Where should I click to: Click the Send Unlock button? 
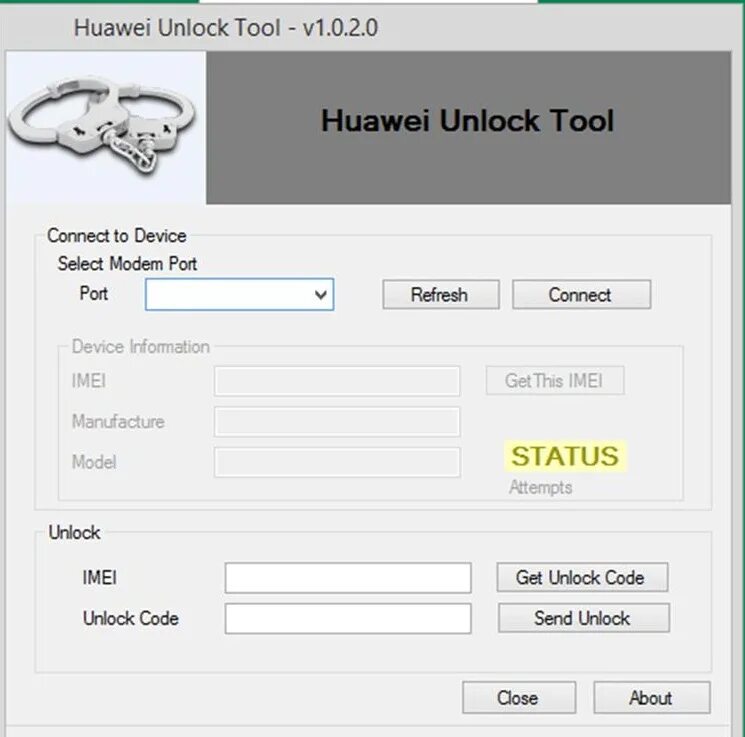(583, 618)
